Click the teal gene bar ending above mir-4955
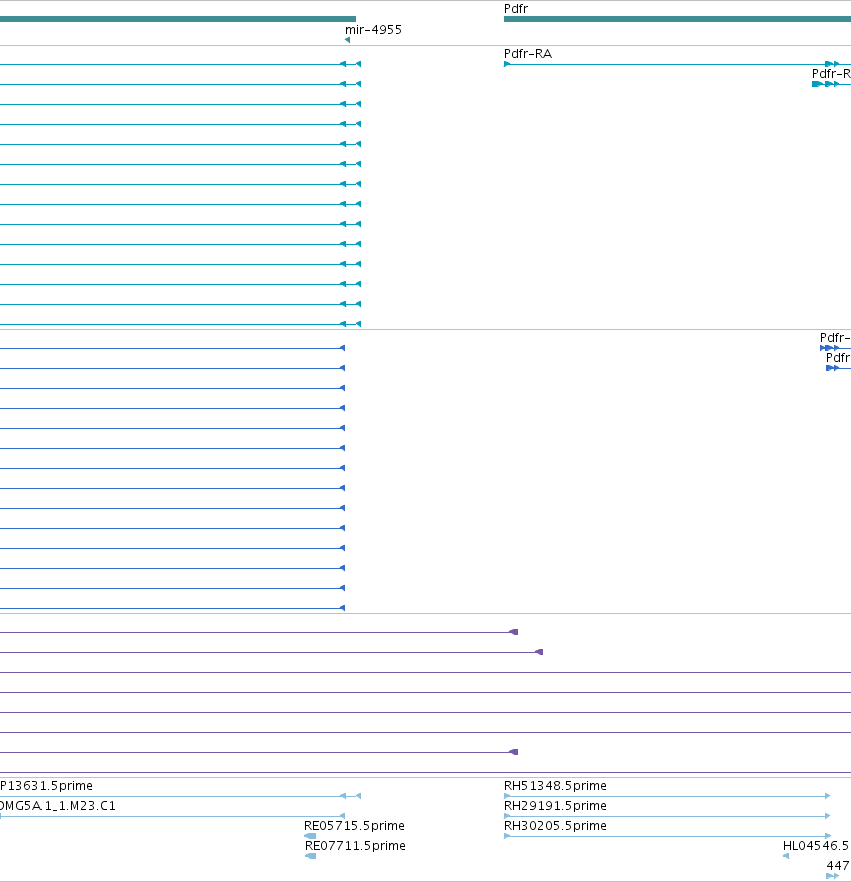The image size is (851, 882). tap(178, 19)
